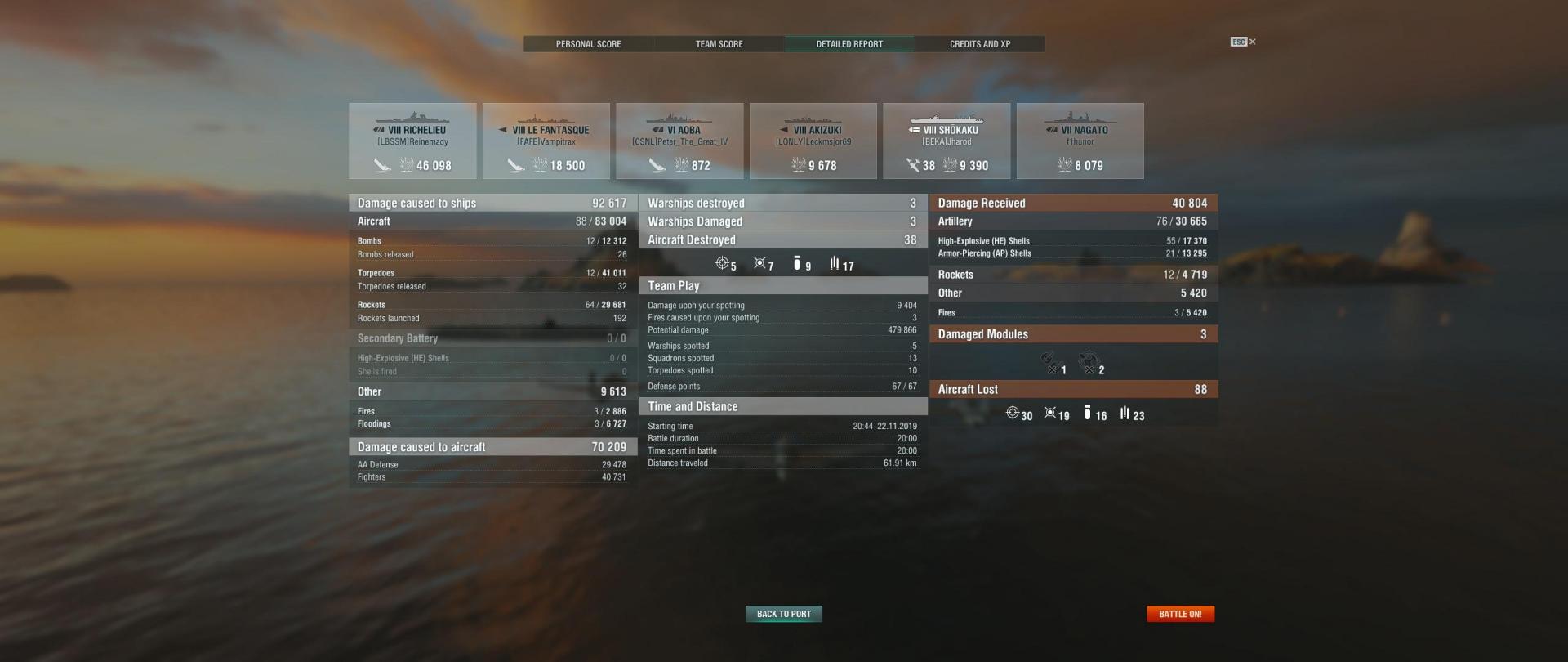Click the rocket icon under Aircraft Lost
The image size is (1568, 662).
(1125, 413)
